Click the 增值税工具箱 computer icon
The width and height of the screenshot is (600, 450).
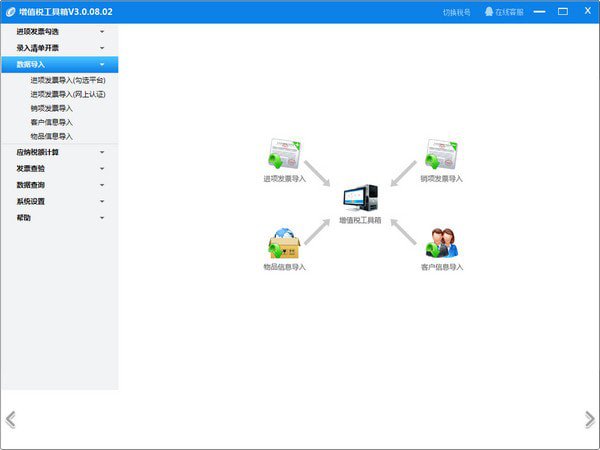(x=360, y=199)
